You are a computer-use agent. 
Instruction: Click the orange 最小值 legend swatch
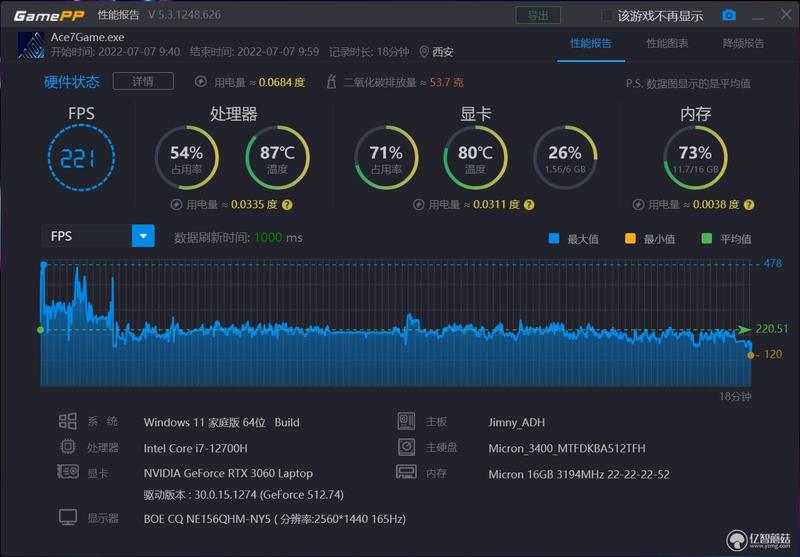coord(630,238)
